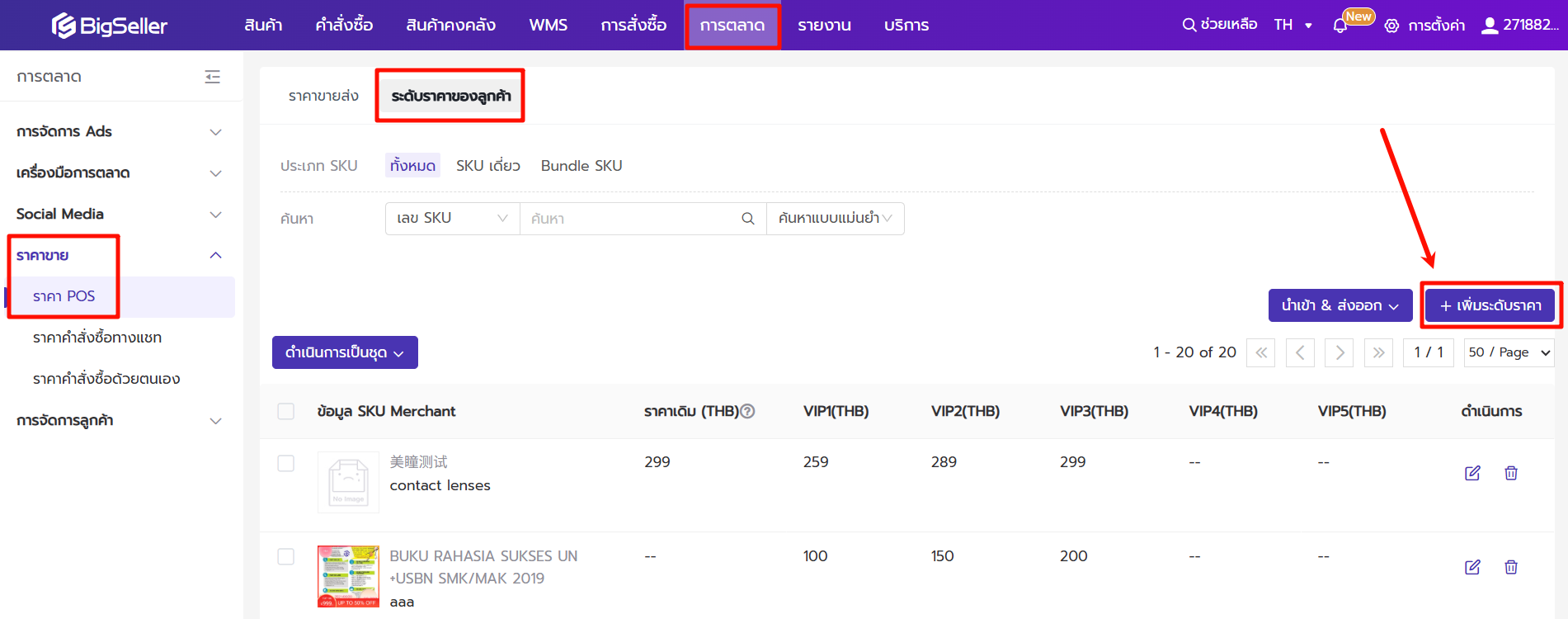
Task: Check the contact lenses row checkbox
Action: 286,463
